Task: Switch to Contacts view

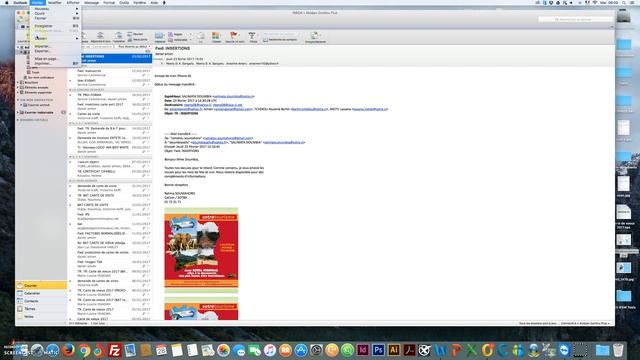Action: (41, 301)
